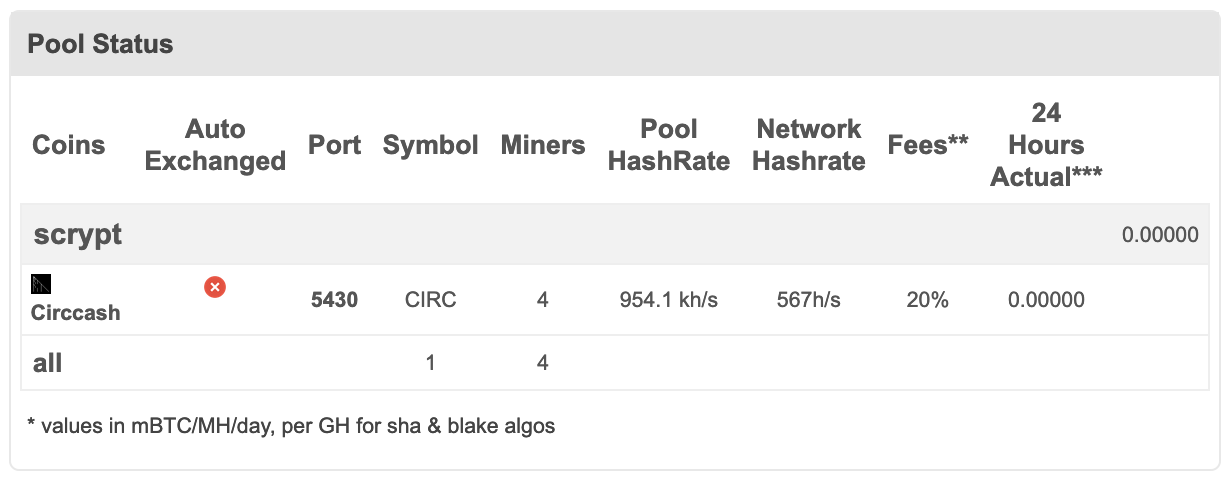1232x484 pixels.
Task: Sort table by Miners header
Action: click(x=543, y=145)
